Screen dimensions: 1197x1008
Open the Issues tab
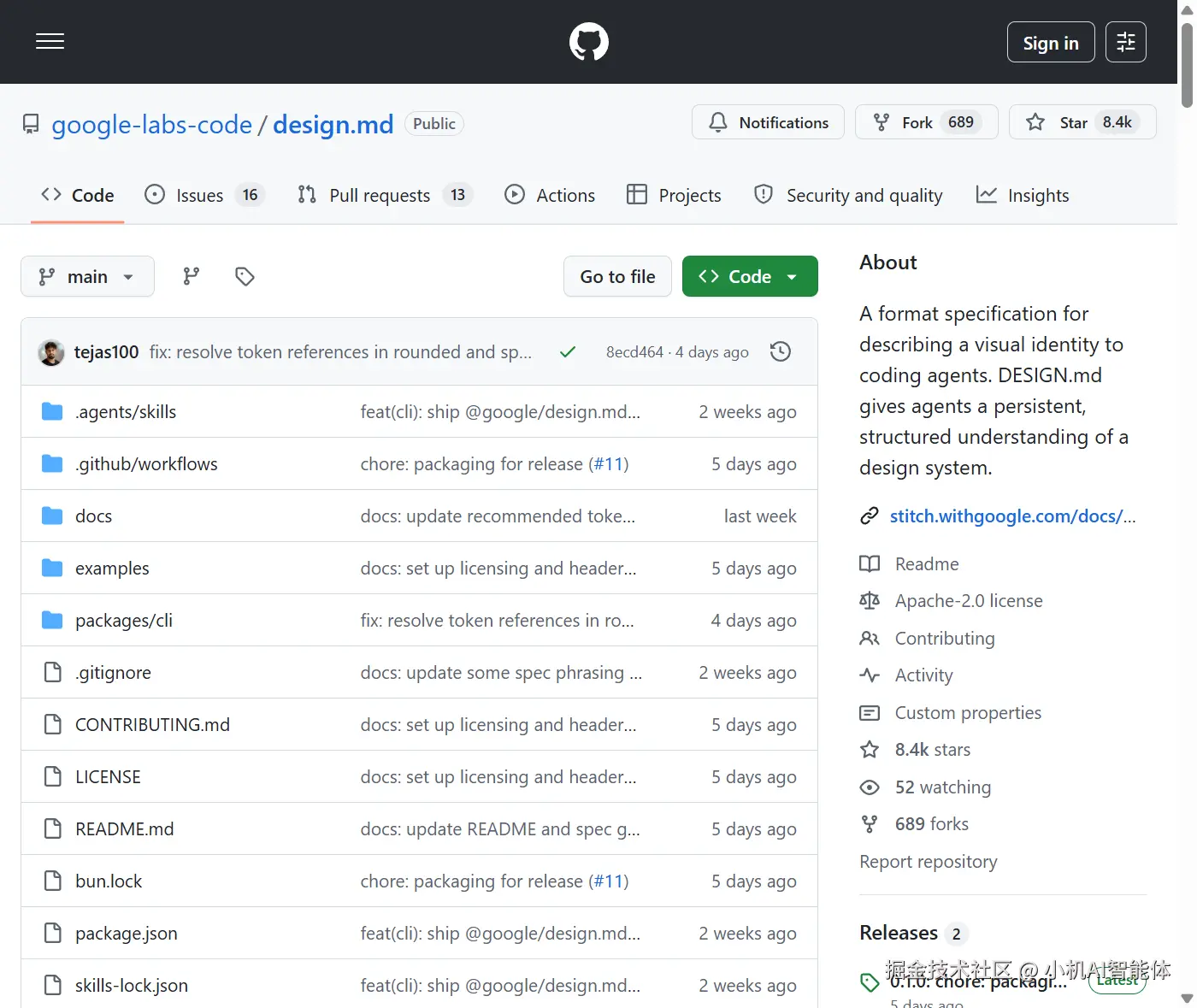pos(204,195)
